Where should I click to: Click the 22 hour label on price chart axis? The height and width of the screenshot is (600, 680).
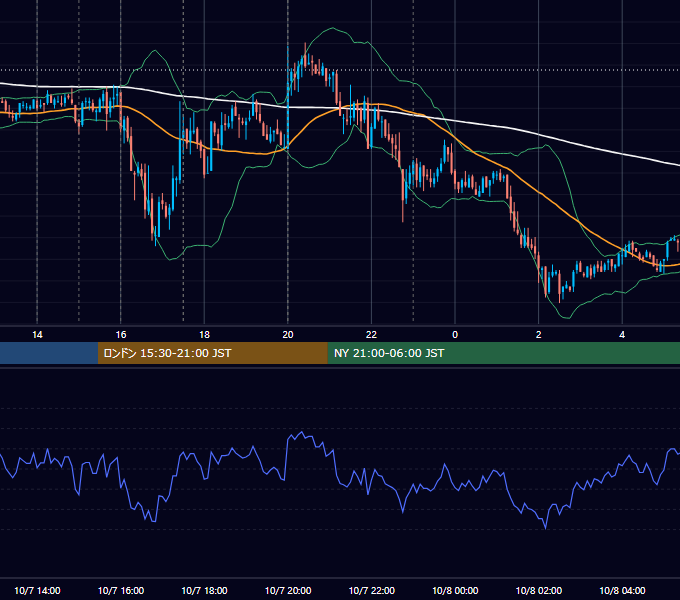point(371,335)
